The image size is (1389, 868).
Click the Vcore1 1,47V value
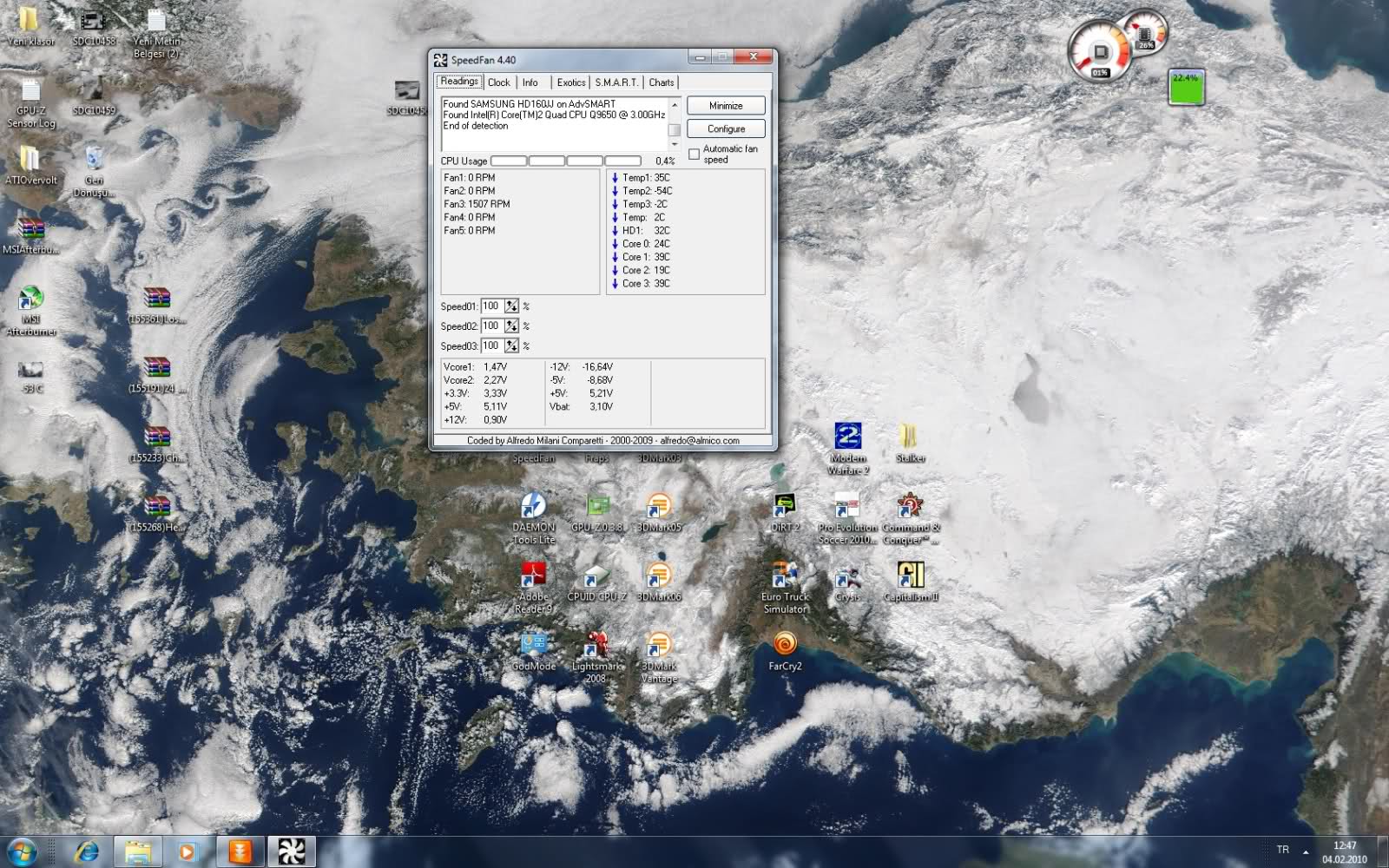click(x=495, y=367)
